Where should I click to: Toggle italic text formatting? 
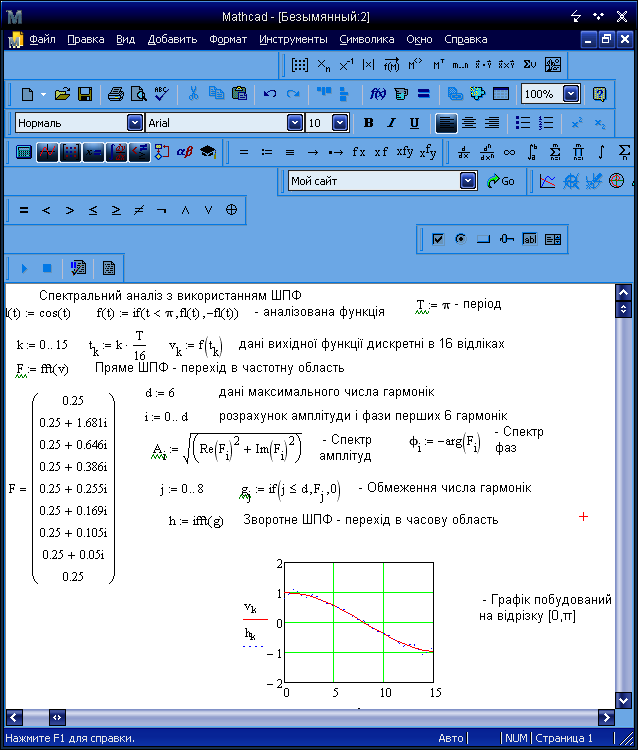tap(391, 123)
